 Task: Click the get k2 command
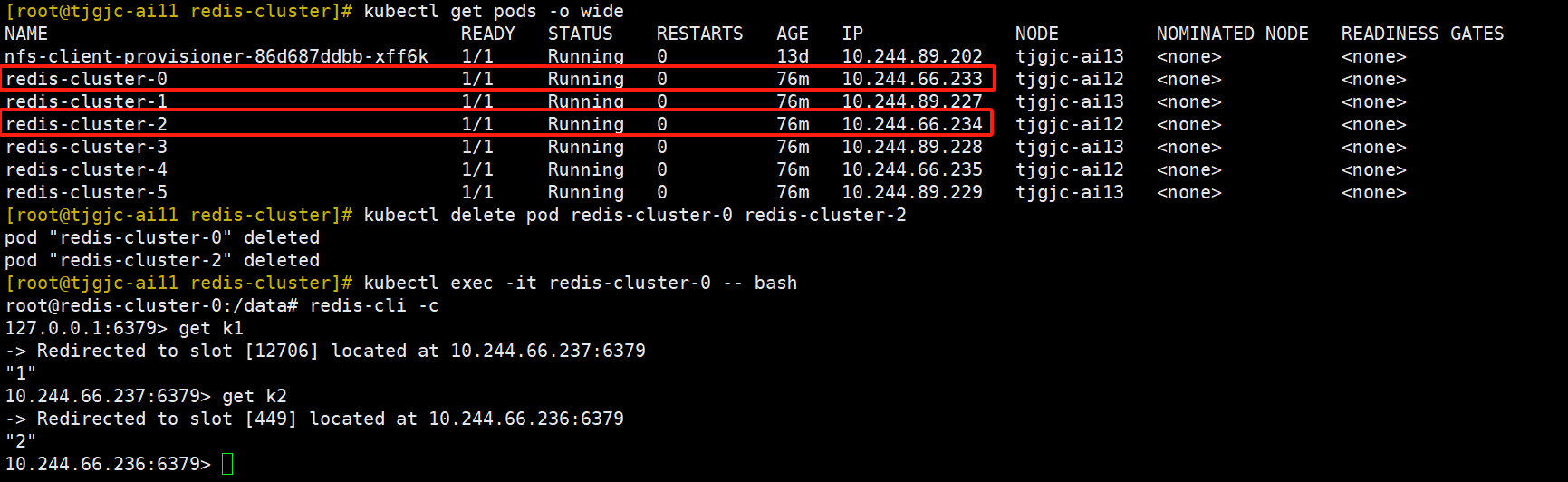coord(255,396)
